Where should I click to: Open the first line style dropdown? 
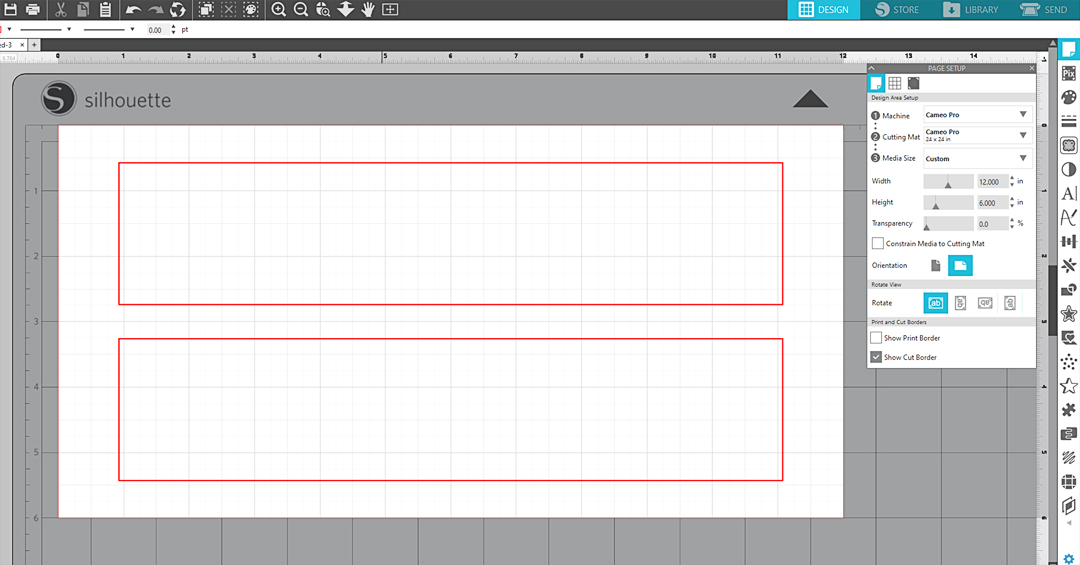tap(69, 30)
